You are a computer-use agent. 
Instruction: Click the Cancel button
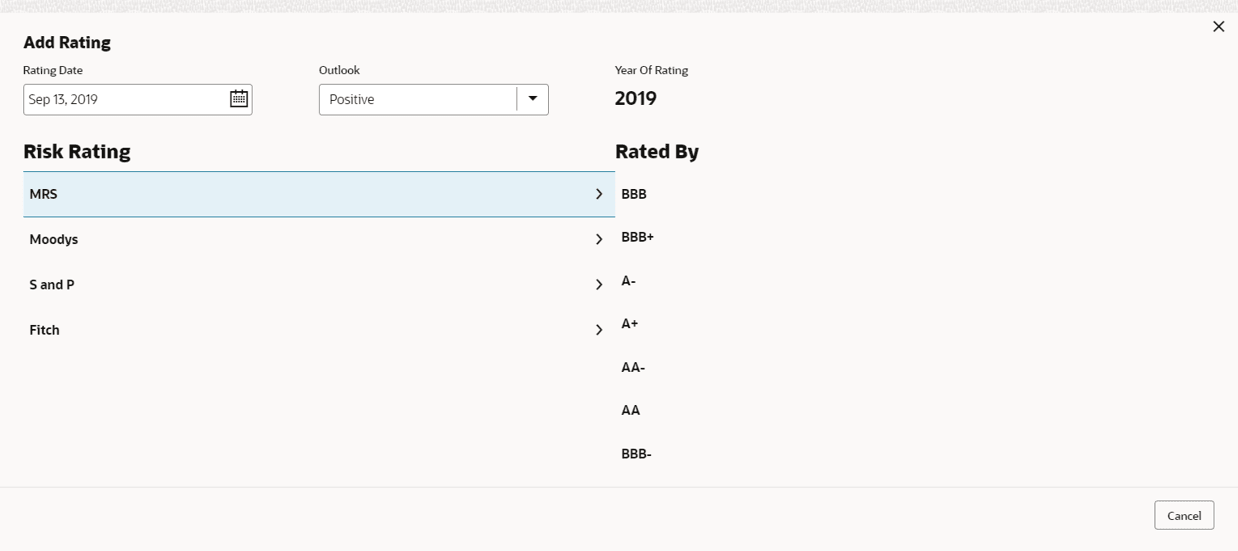coord(1184,515)
